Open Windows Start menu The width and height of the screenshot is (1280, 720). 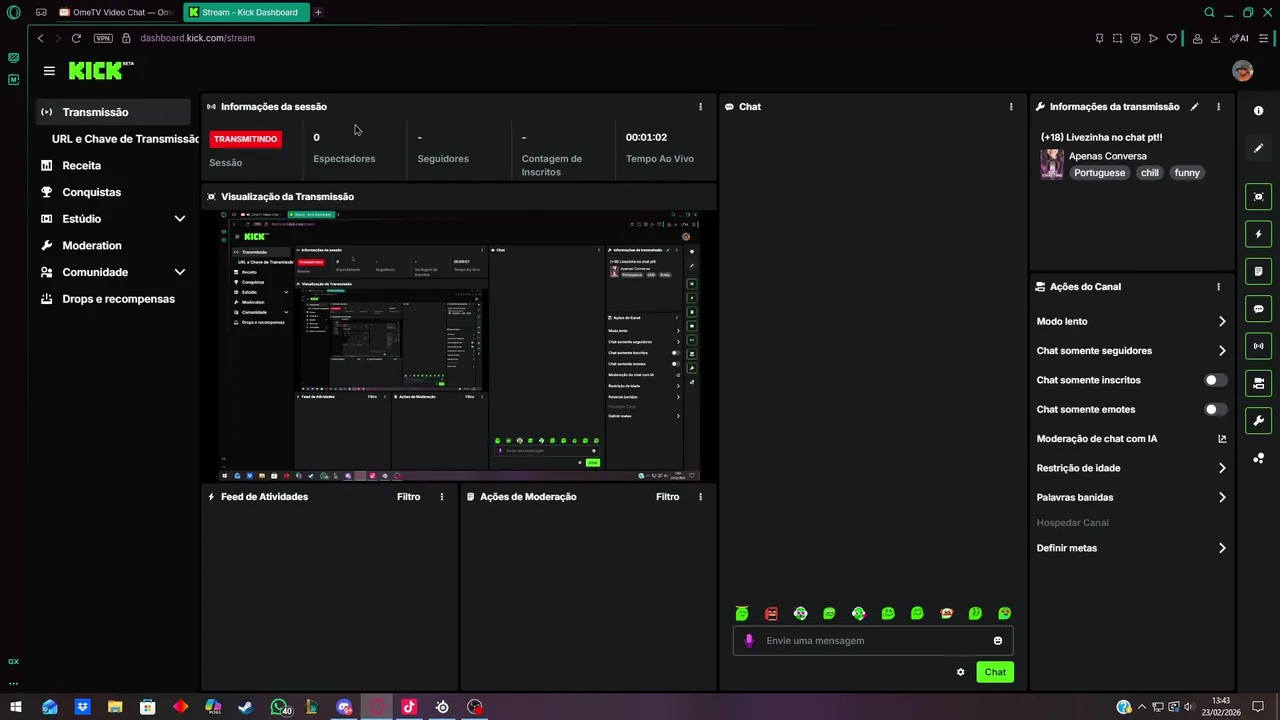tap(17, 707)
